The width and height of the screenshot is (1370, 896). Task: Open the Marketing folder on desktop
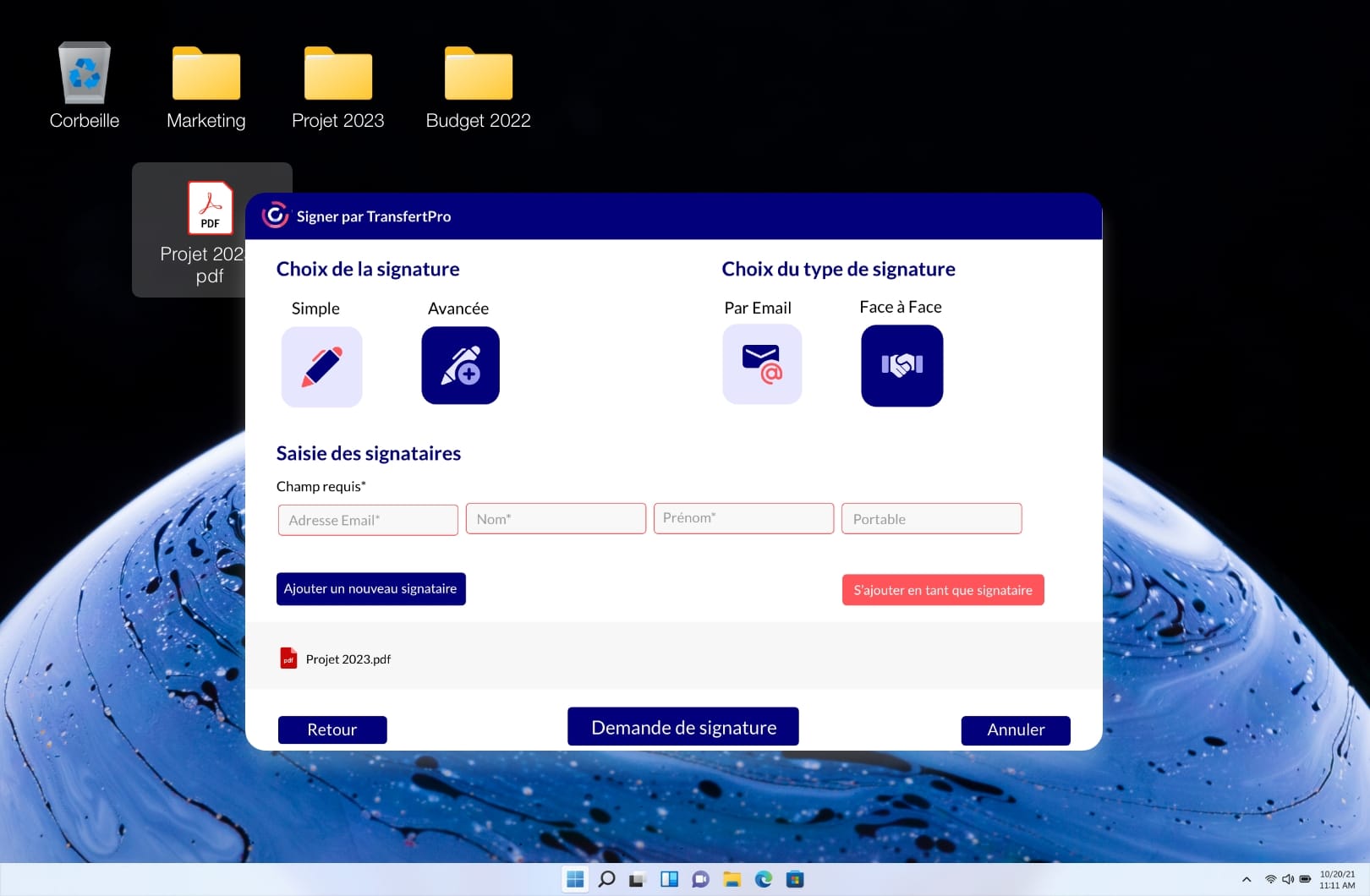tap(206, 74)
